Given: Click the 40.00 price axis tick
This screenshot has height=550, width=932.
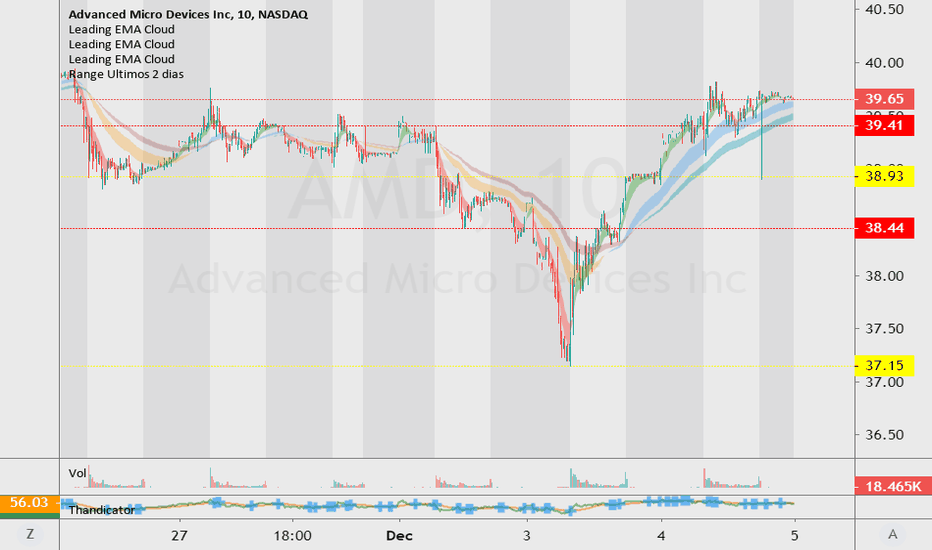Looking at the screenshot, I should pos(884,63).
